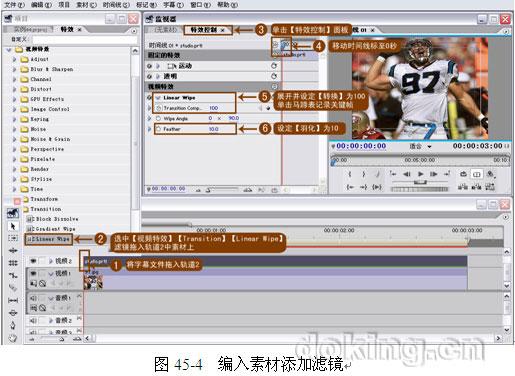Toggle the 运动 effect on or off
This screenshot has height=376, width=515.
pyautogui.click(x=149, y=66)
